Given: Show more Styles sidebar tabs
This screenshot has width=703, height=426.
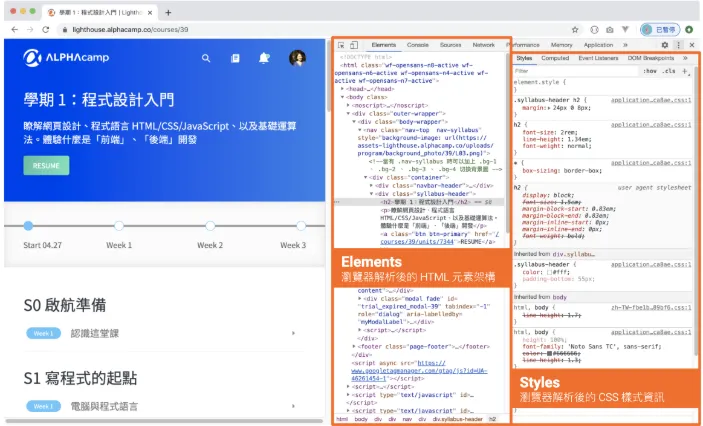Looking at the screenshot, I should coord(685,58).
